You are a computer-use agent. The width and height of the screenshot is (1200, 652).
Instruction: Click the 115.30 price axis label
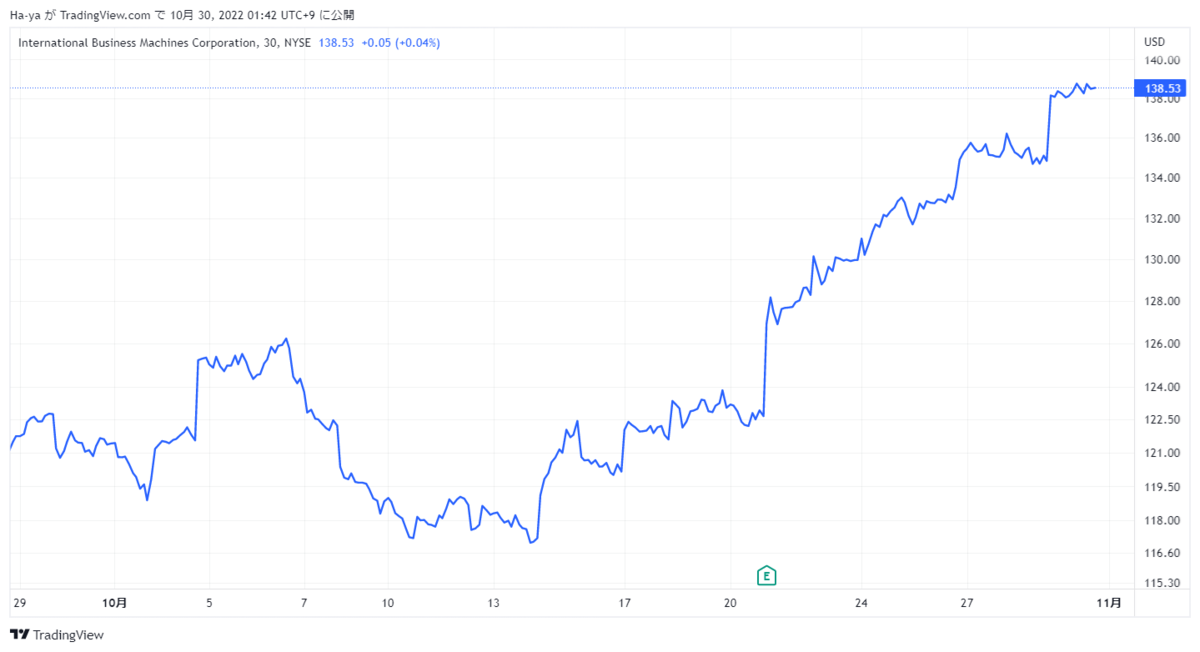(x=1163, y=583)
